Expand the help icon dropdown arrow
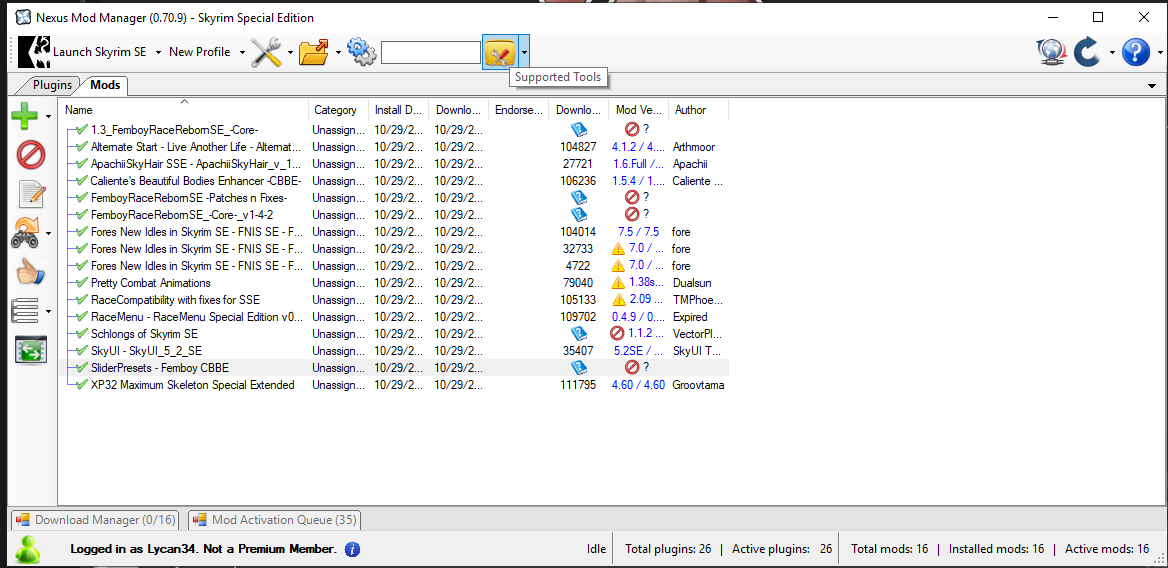This screenshot has height=568, width=1168. point(1160,52)
